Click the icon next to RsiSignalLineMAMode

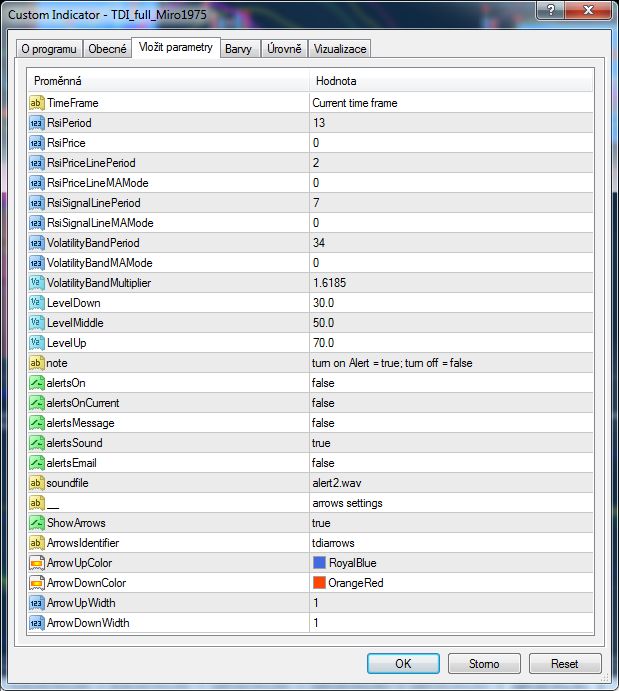coord(37,223)
